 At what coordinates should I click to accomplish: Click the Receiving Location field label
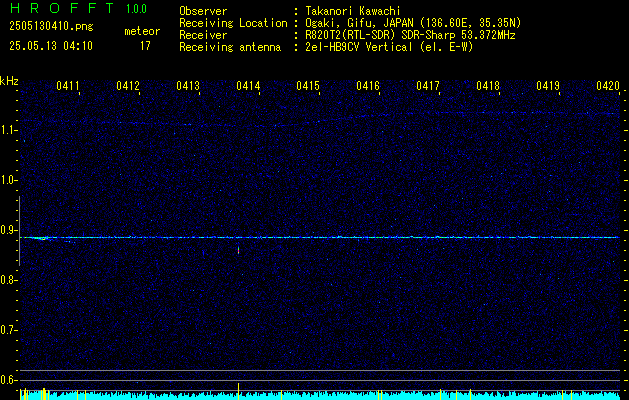(x=233, y=23)
